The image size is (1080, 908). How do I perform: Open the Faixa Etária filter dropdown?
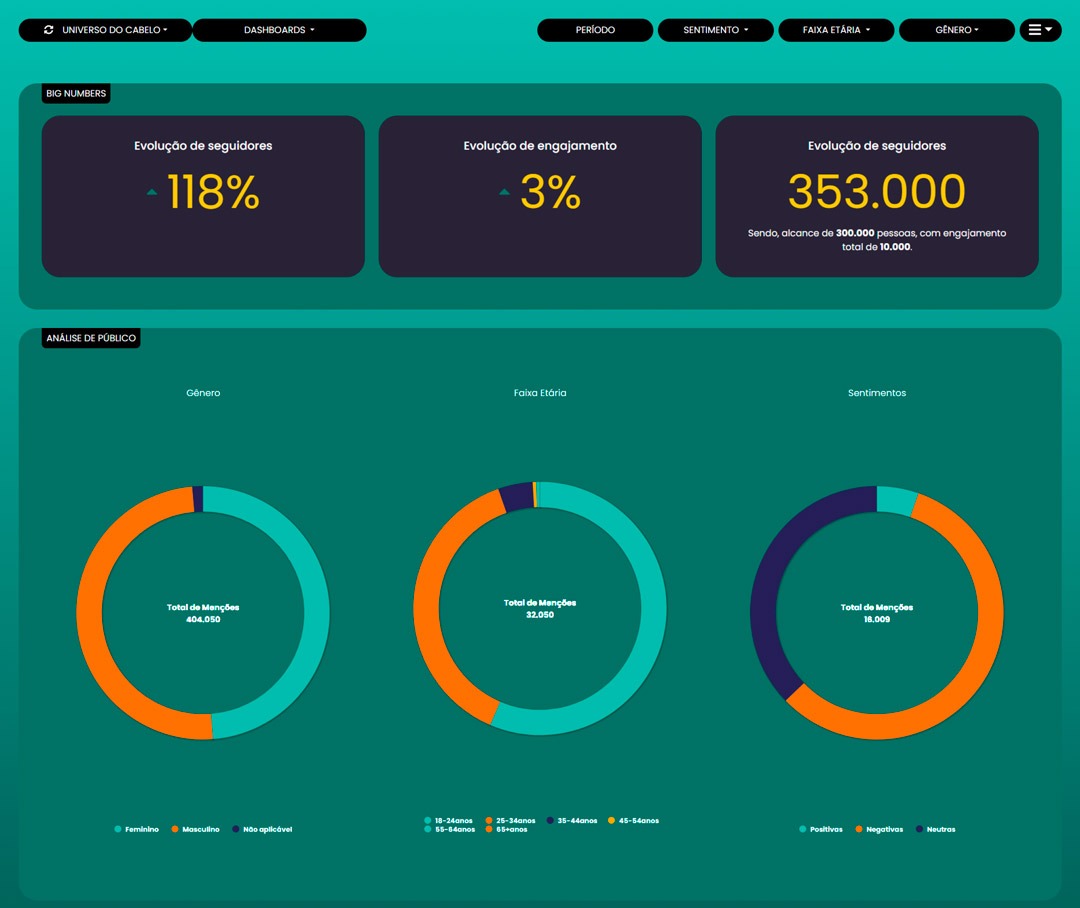(x=836, y=30)
